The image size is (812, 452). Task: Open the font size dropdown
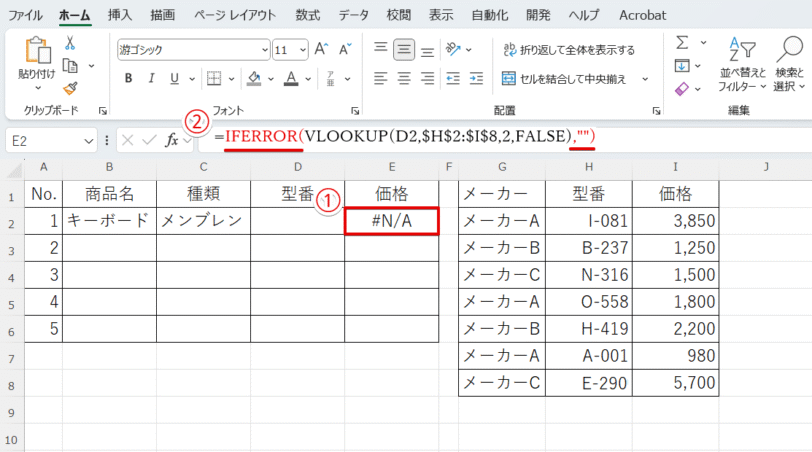303,50
